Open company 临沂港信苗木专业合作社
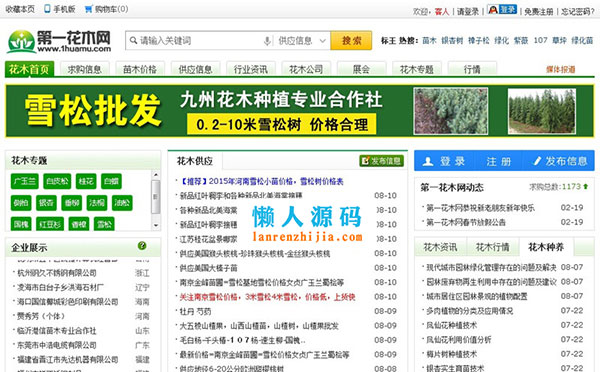 click(x=57, y=331)
